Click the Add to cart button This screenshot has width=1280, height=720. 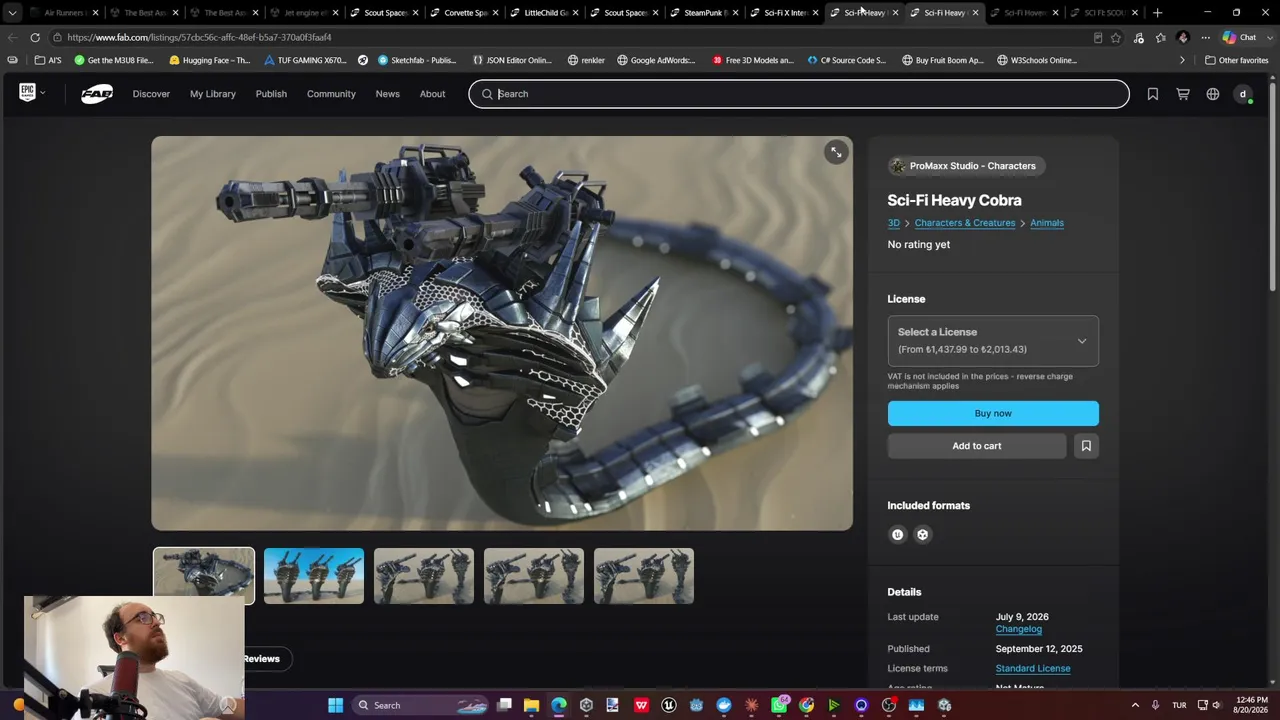click(977, 446)
